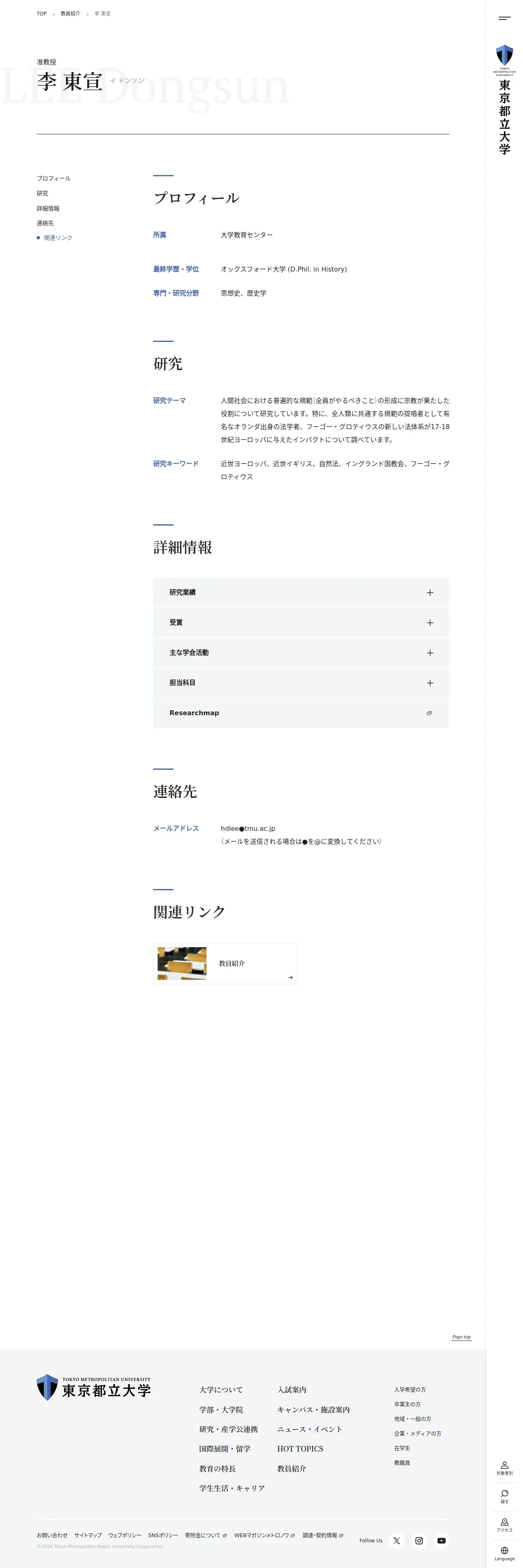Open footer link 教育の特長

[218, 1468]
